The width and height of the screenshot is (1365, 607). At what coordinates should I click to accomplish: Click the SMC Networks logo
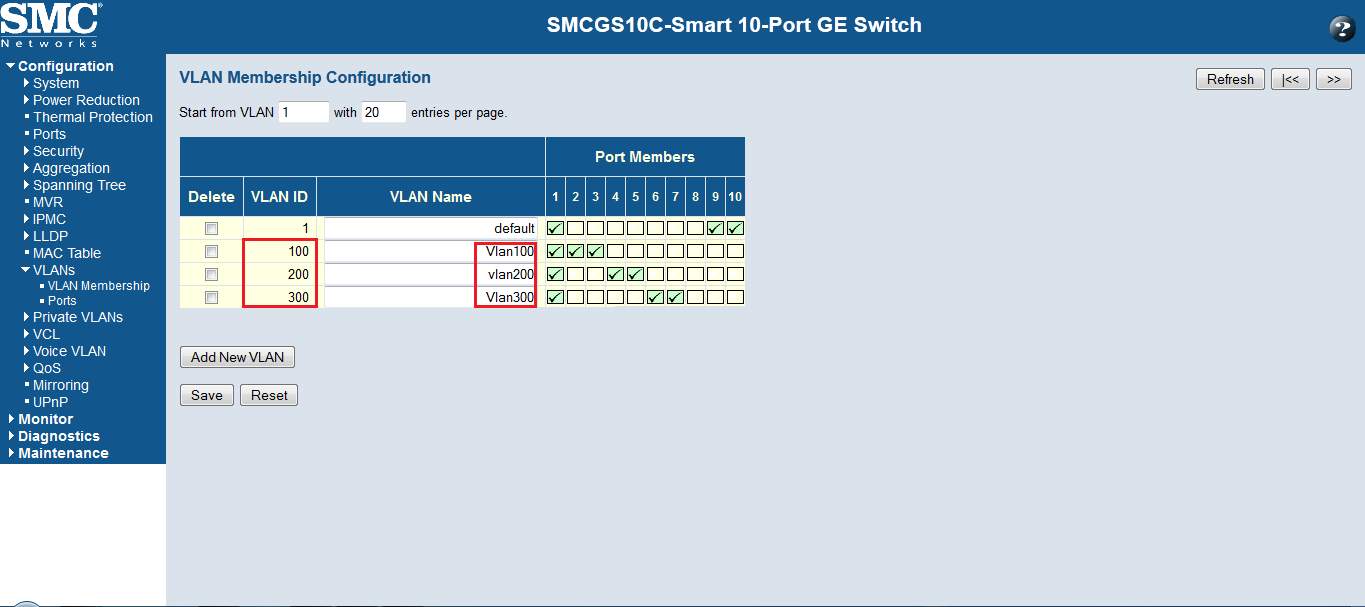click(x=51, y=25)
